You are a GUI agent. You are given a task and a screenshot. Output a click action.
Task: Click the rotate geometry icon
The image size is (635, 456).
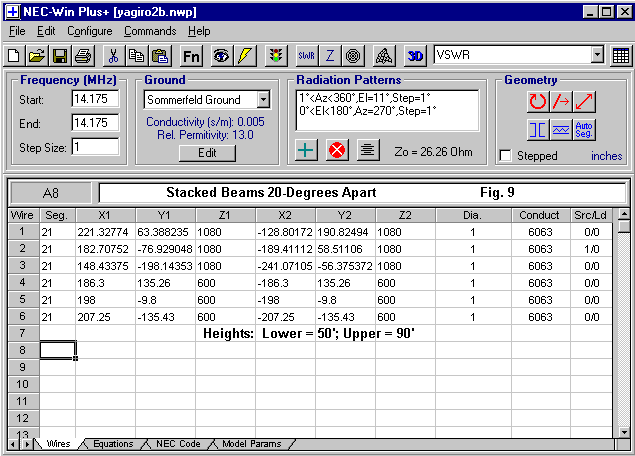tap(538, 101)
